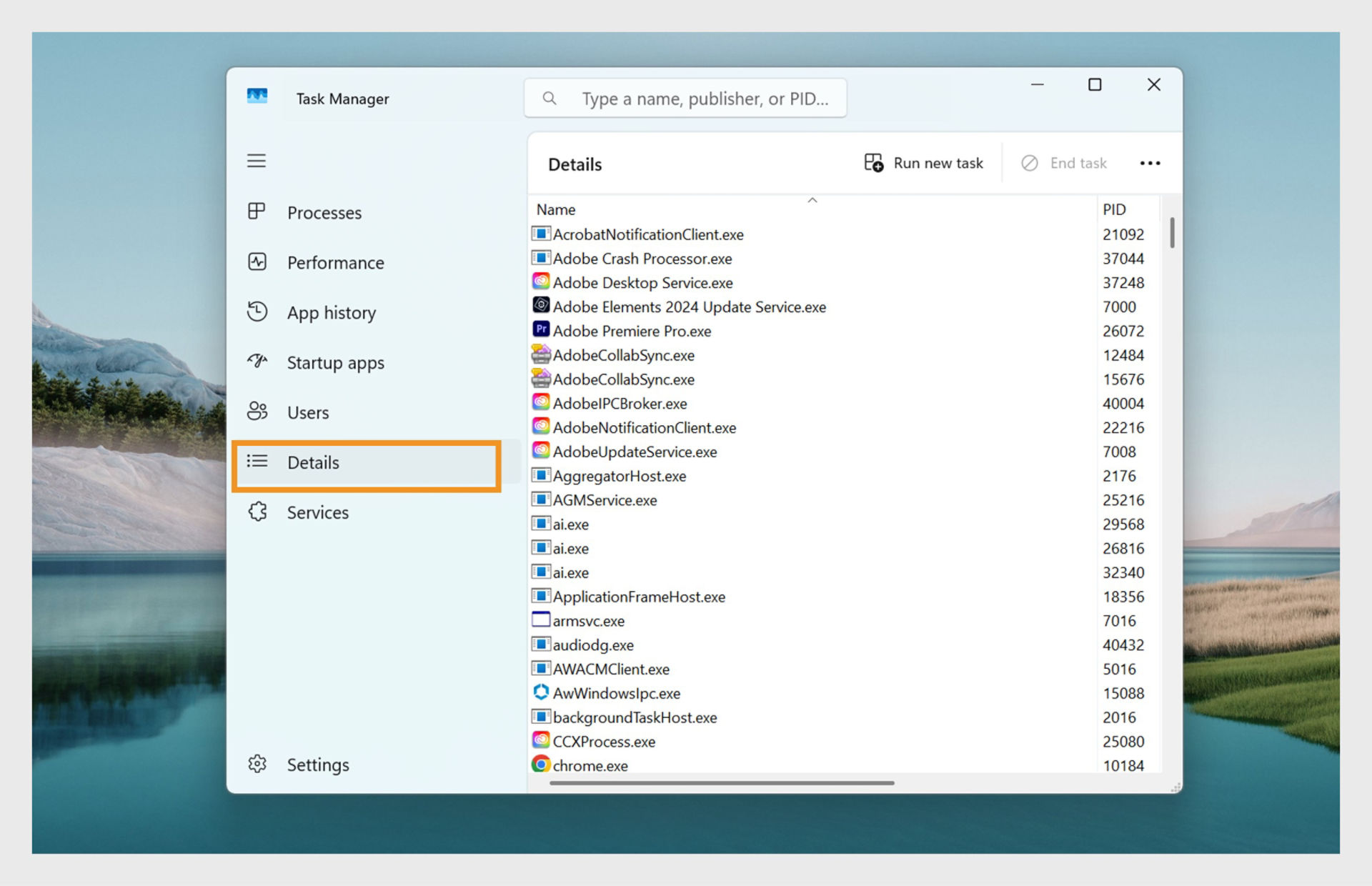Click the vertical scrollbar thumb
The height and width of the screenshot is (886, 1372).
point(1172,233)
